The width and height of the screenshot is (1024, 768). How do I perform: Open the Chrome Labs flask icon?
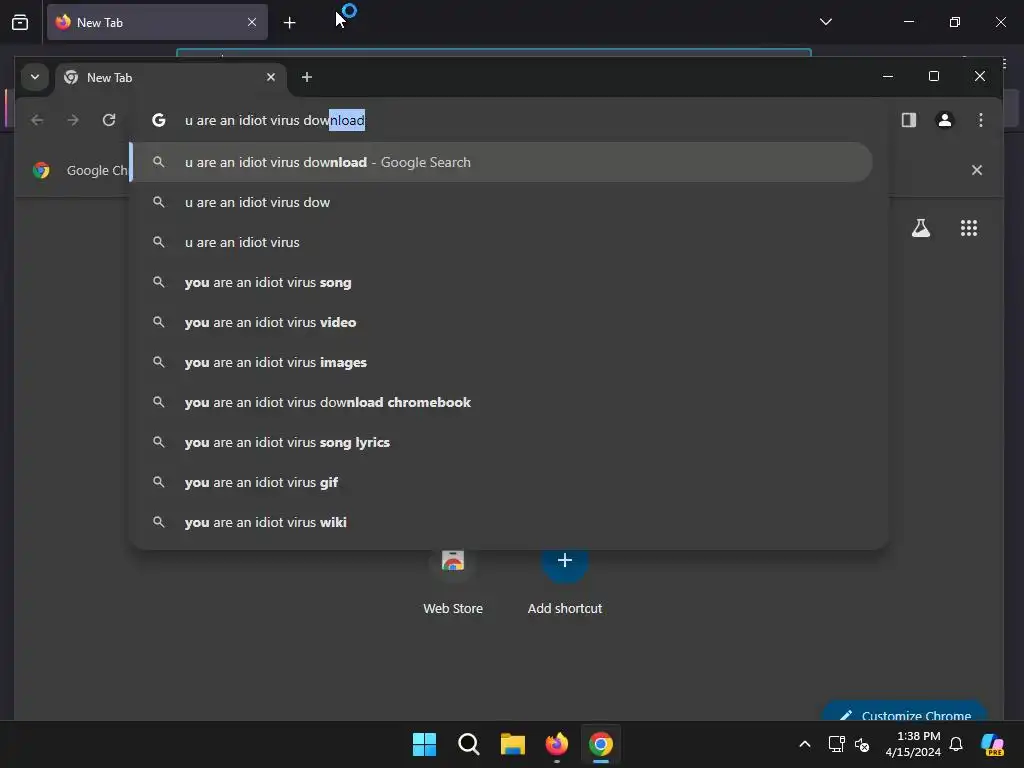point(921,228)
